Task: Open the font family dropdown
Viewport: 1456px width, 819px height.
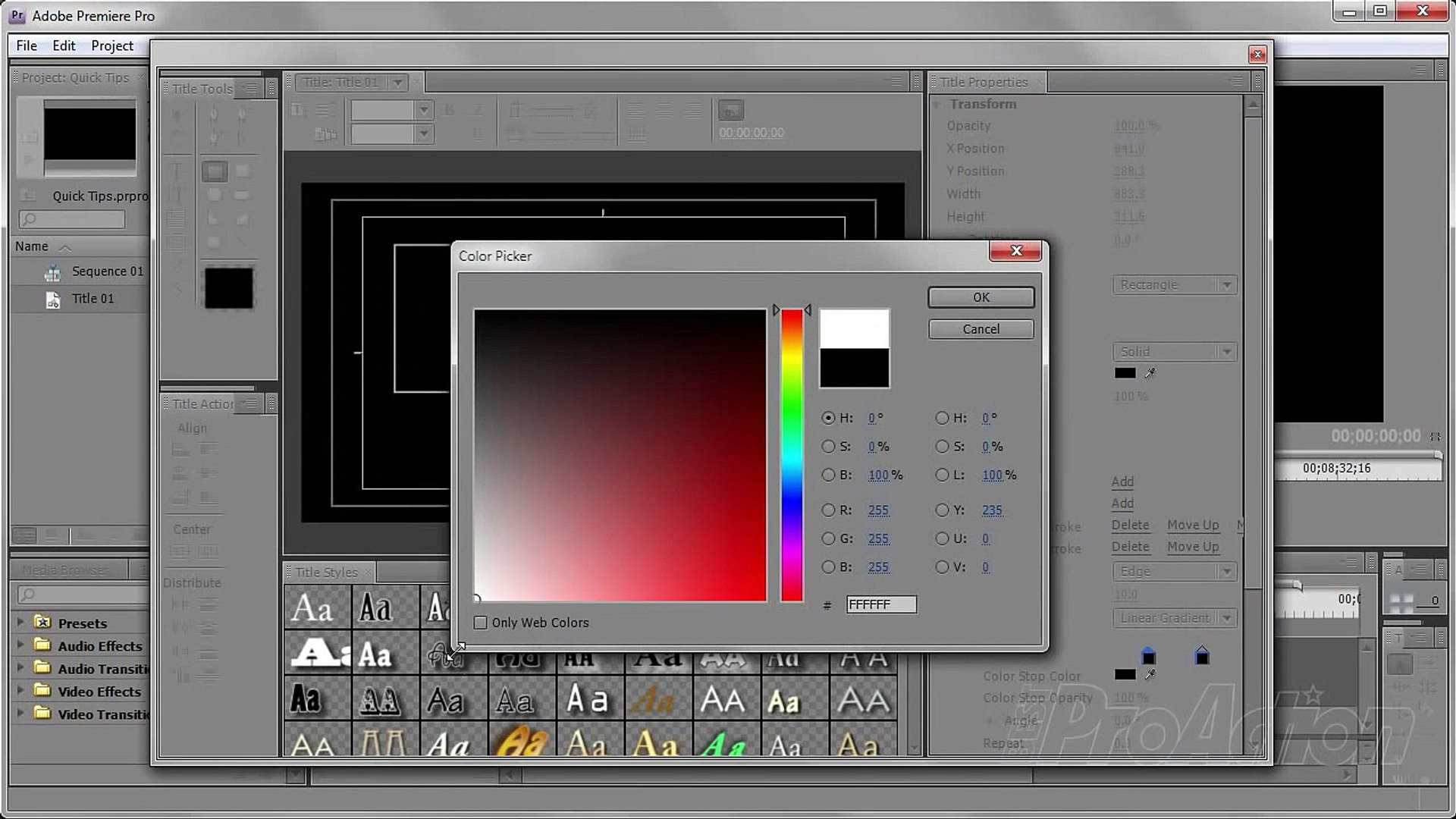Action: 423,111
